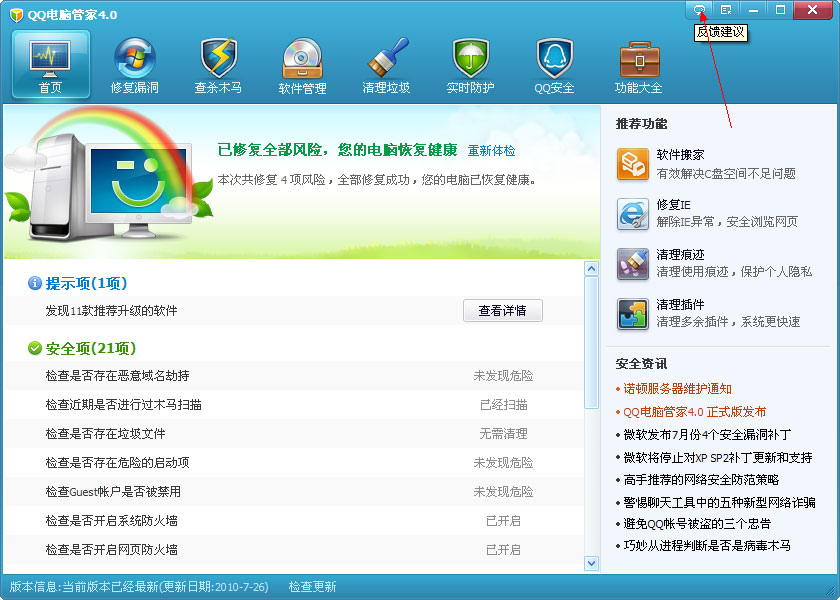
Task: Open the 清理痕迹 feature title
Action: 680,254
